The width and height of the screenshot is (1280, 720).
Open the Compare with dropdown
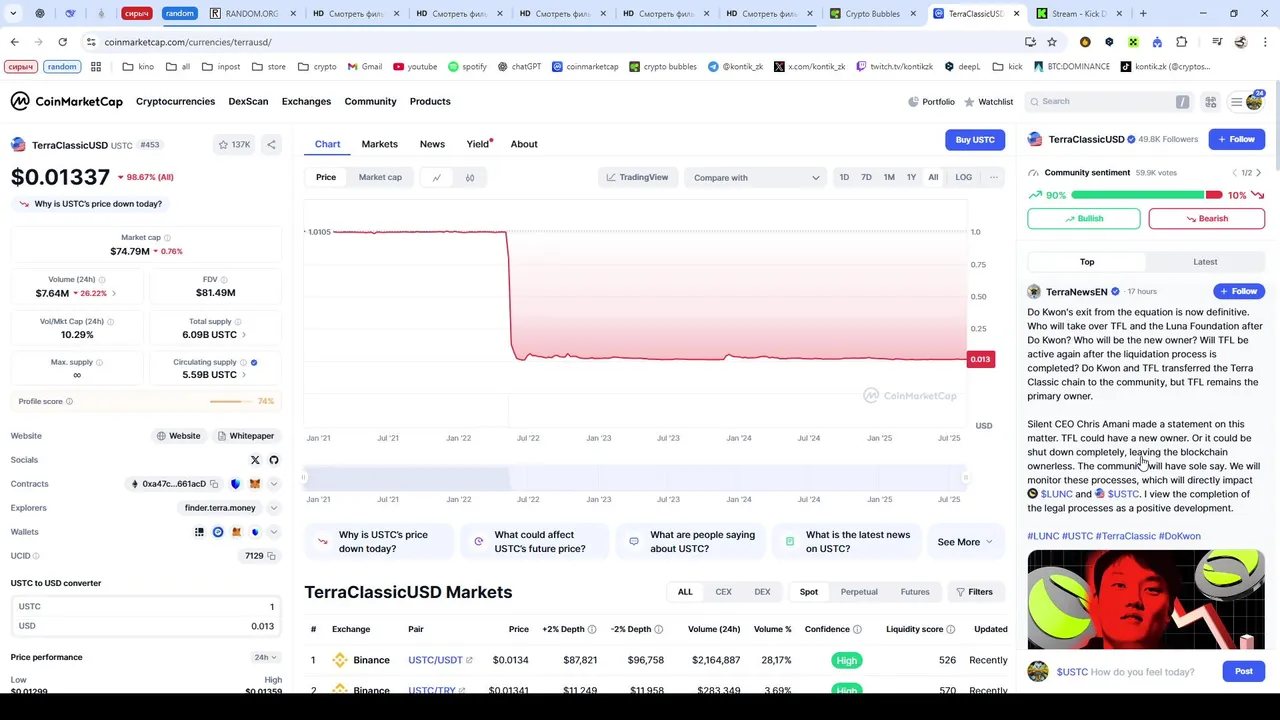pos(756,178)
